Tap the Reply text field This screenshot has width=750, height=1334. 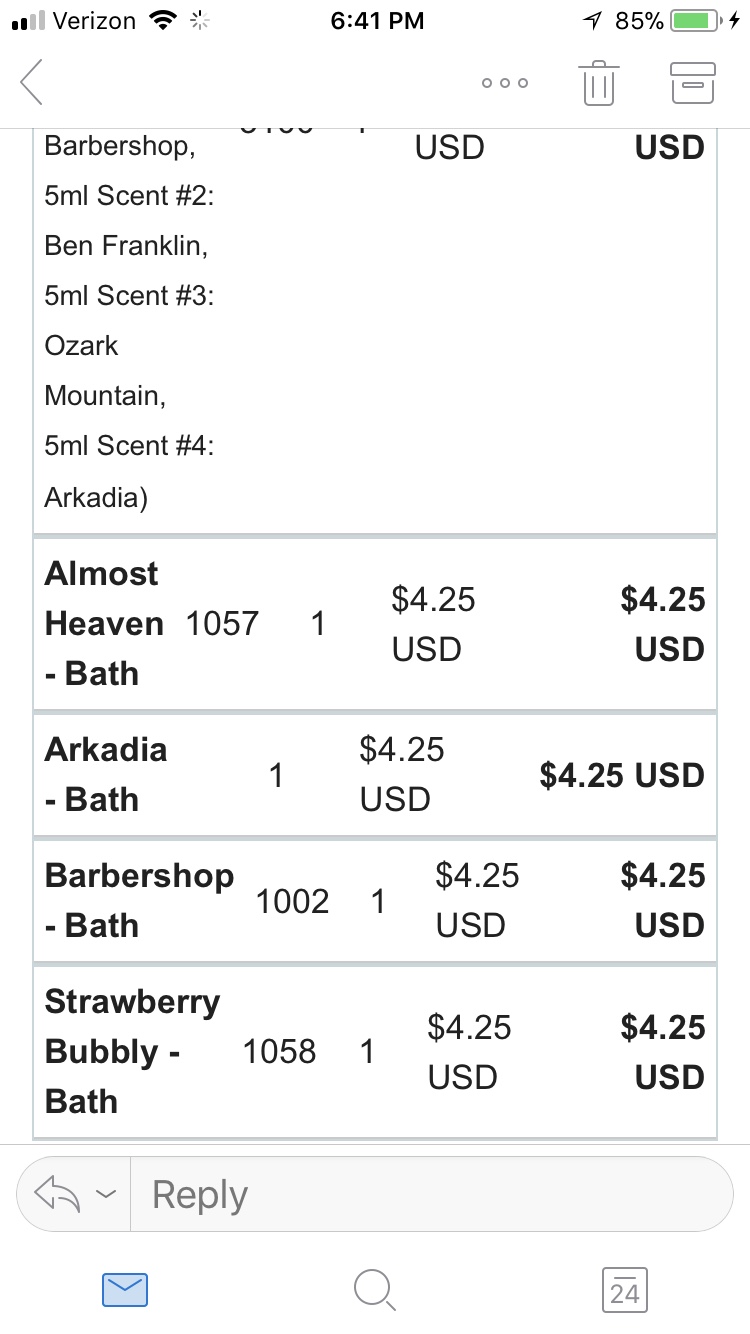(x=430, y=1194)
